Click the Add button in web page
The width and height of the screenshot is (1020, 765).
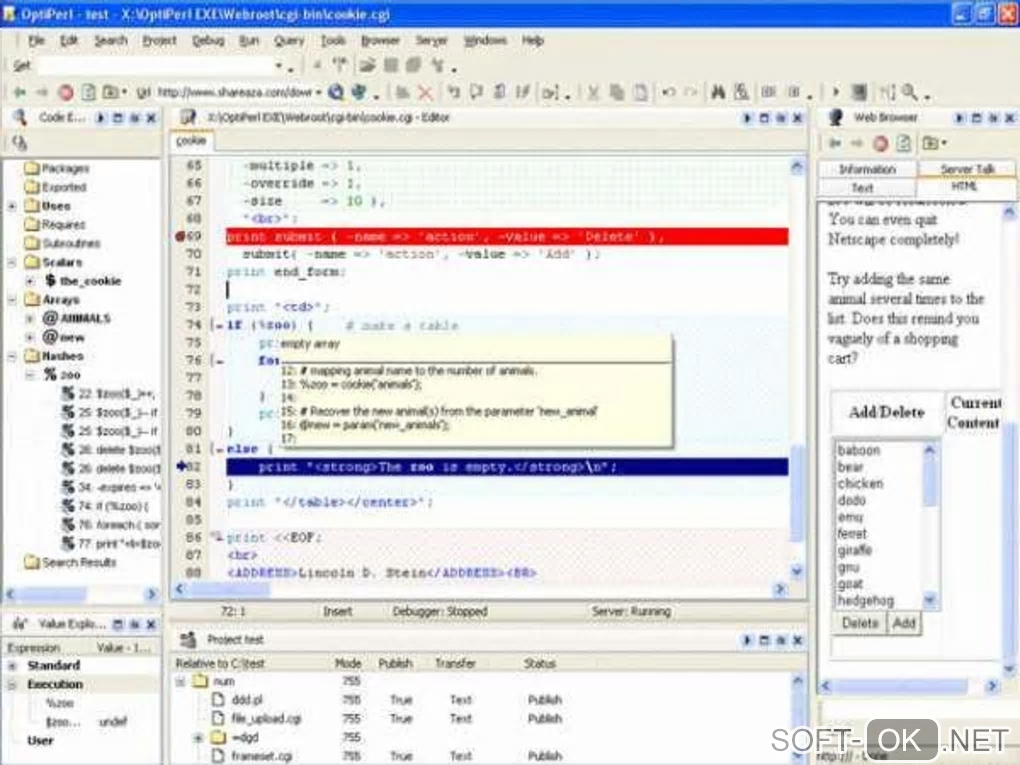904,623
